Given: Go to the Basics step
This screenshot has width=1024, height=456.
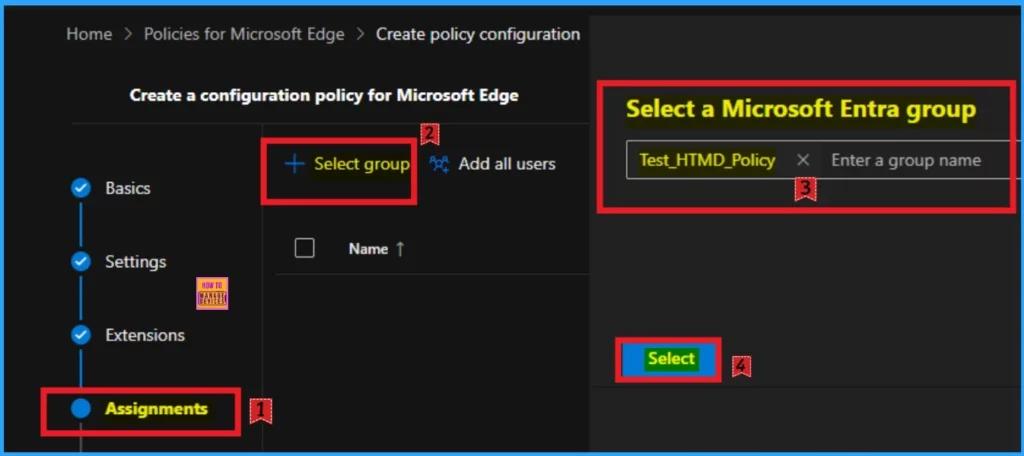Looking at the screenshot, I should pyautogui.click(x=128, y=188).
